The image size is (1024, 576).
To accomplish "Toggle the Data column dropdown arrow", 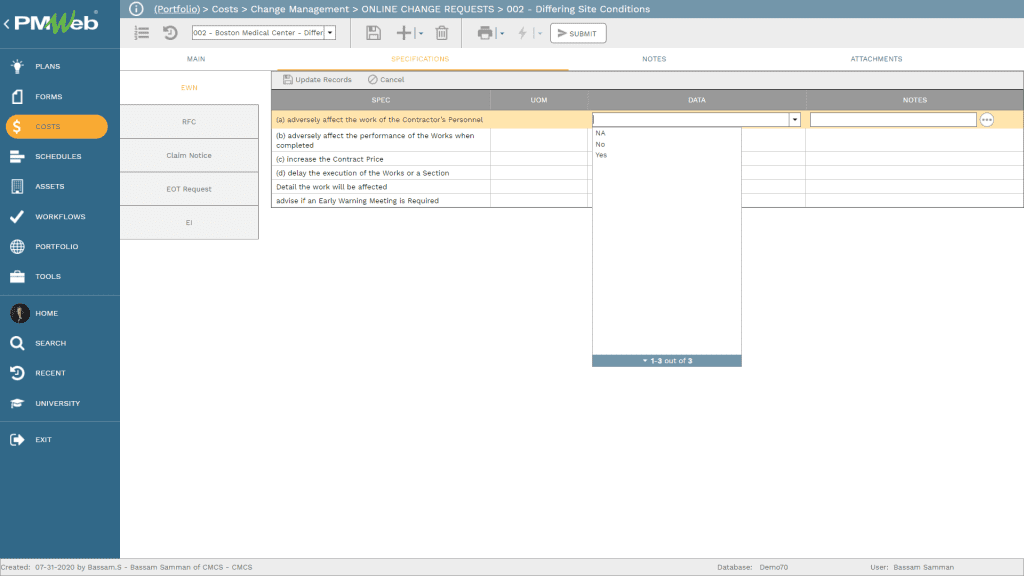I will (795, 120).
